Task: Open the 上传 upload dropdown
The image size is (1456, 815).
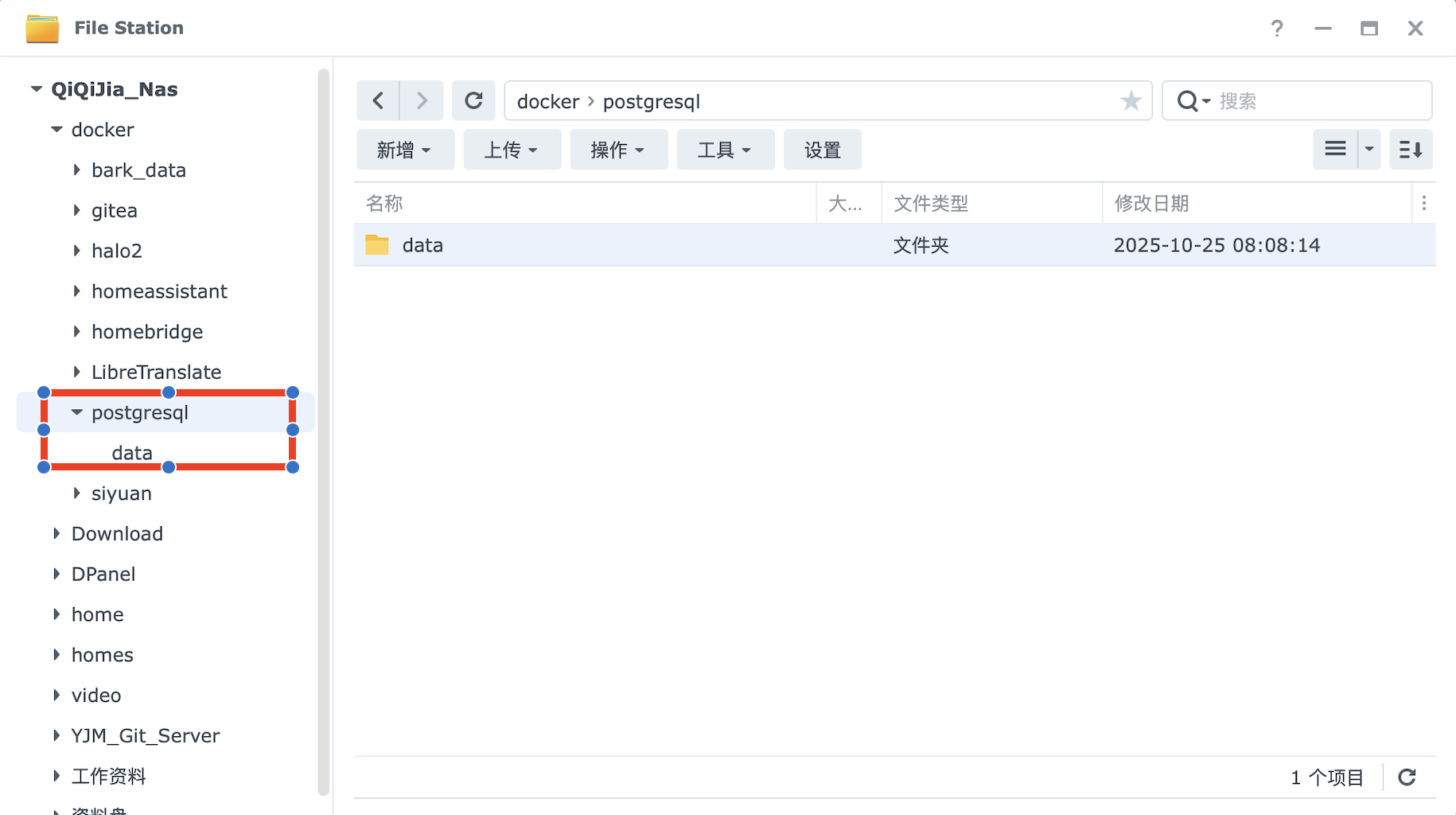Action: [x=512, y=150]
